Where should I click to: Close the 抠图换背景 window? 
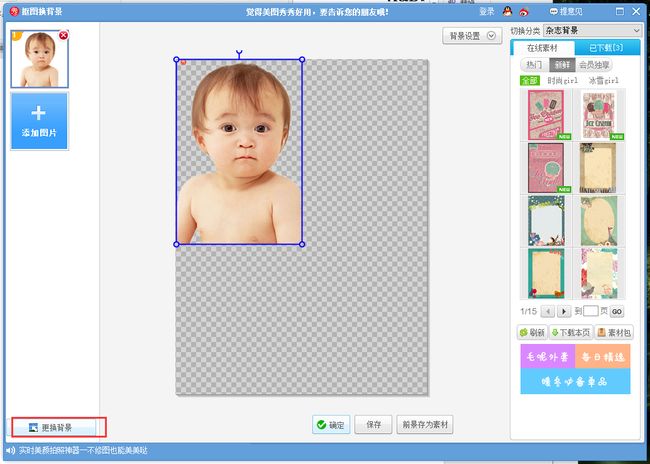(636, 11)
